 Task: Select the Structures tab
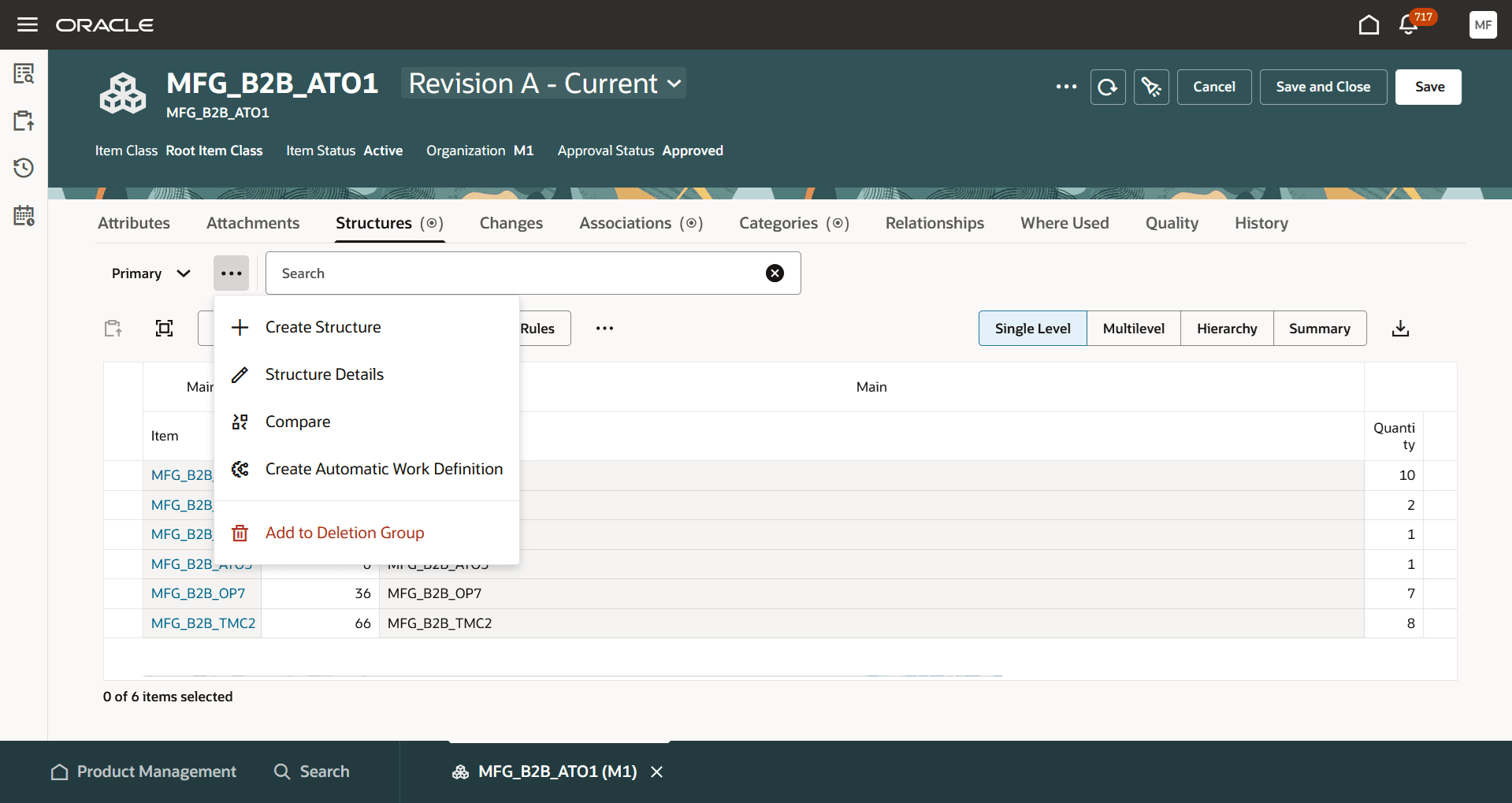point(389,223)
